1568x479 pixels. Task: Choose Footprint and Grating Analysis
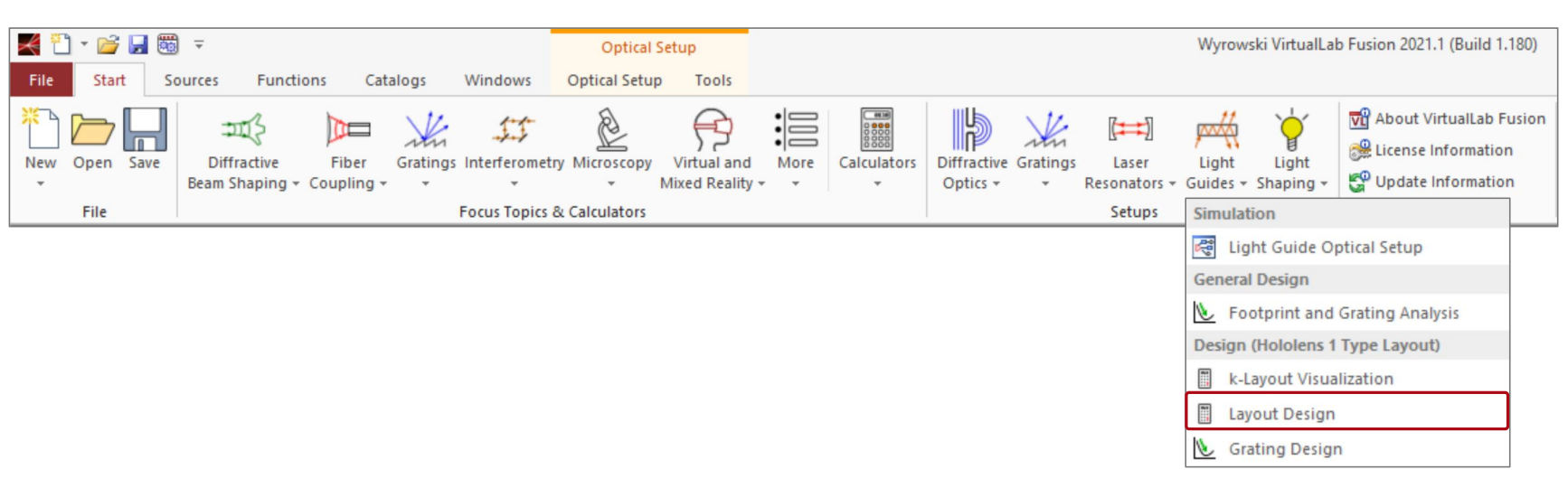(x=1347, y=313)
